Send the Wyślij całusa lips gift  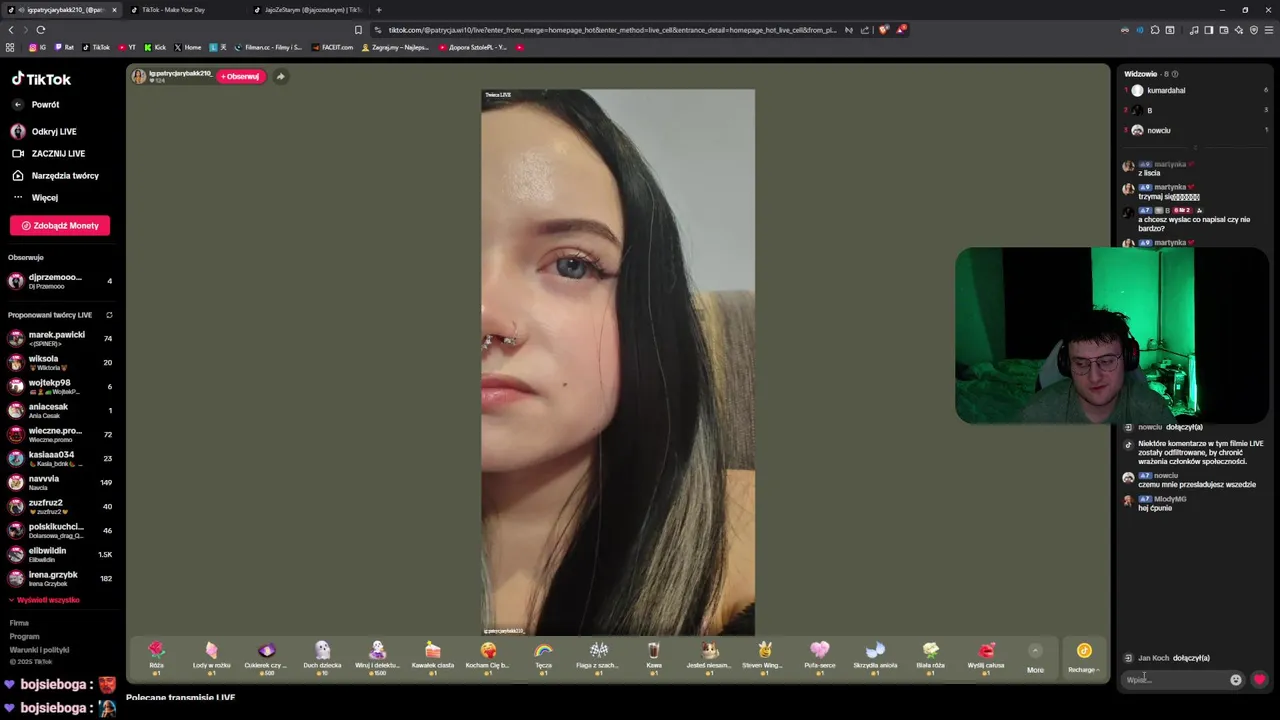point(986,657)
